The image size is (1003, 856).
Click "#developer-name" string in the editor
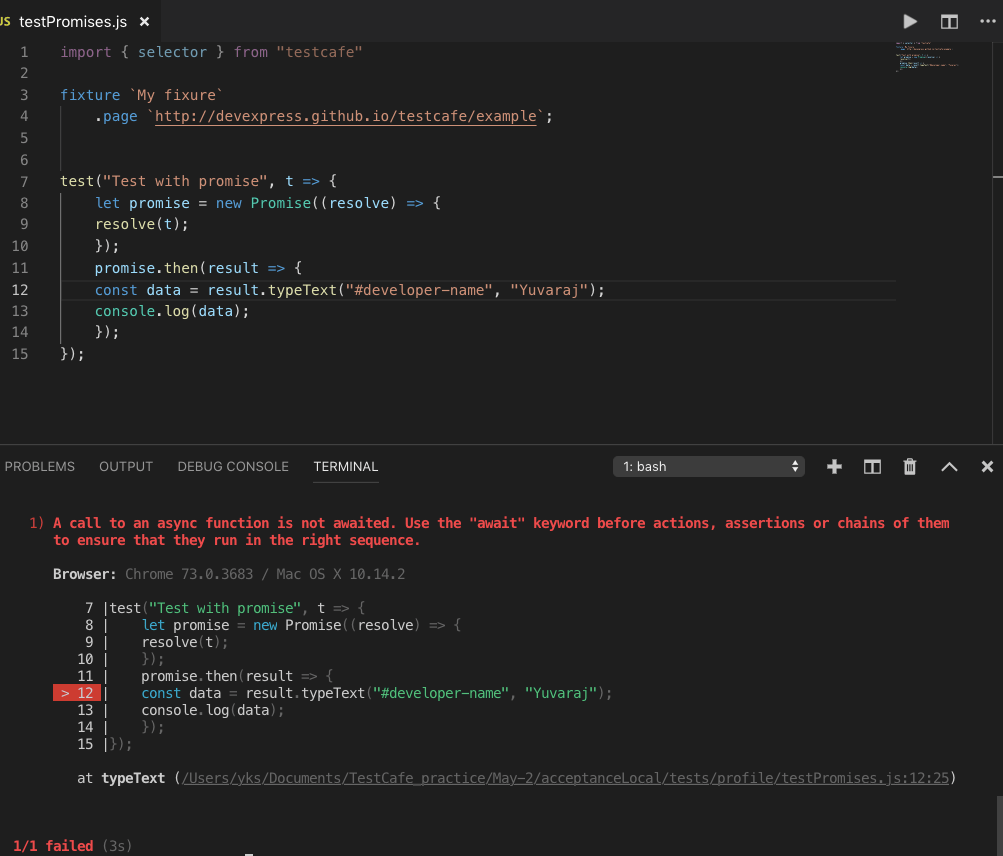[419, 290]
